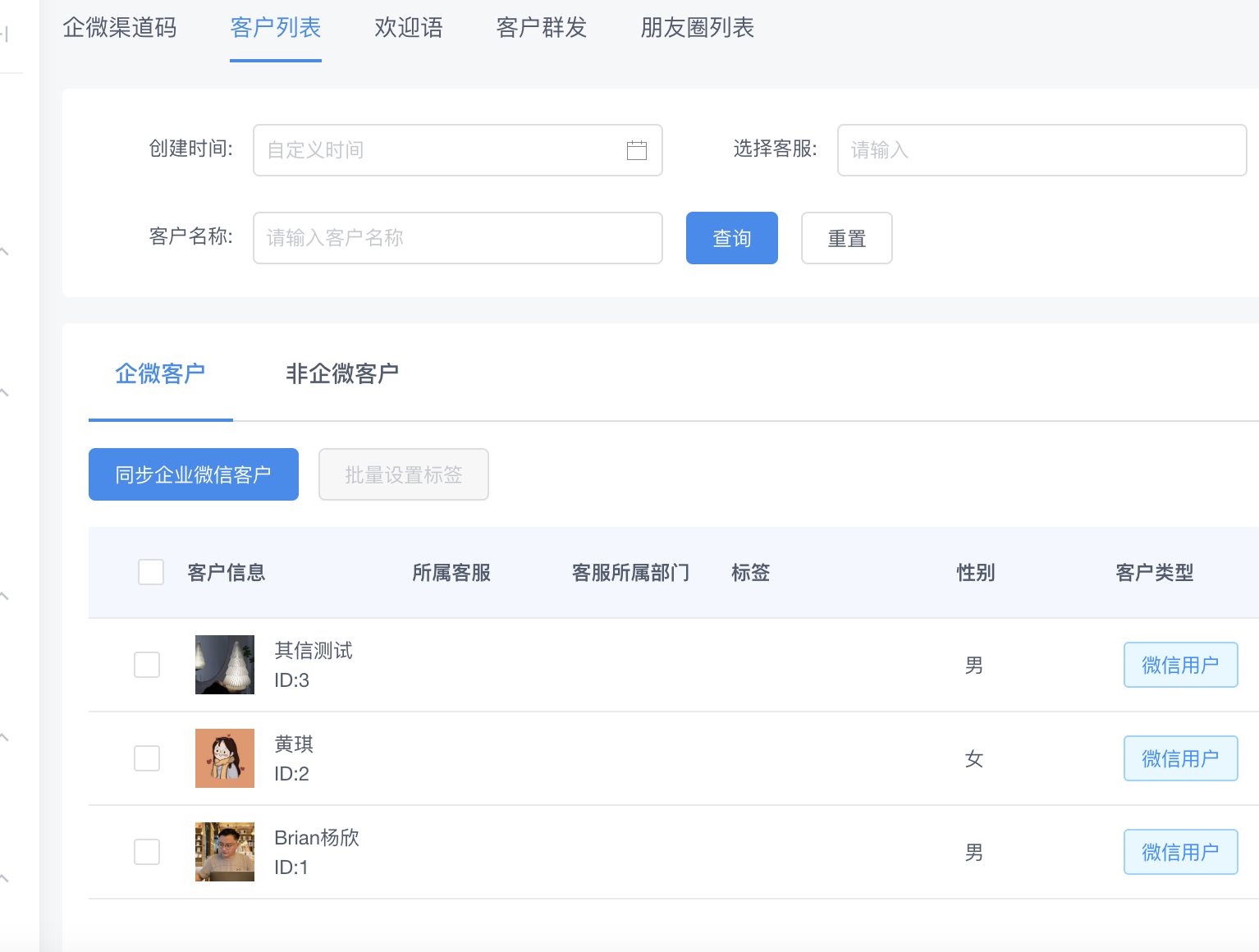
Task: Switch to 非企微客户 sub-tab
Action: pos(342,374)
